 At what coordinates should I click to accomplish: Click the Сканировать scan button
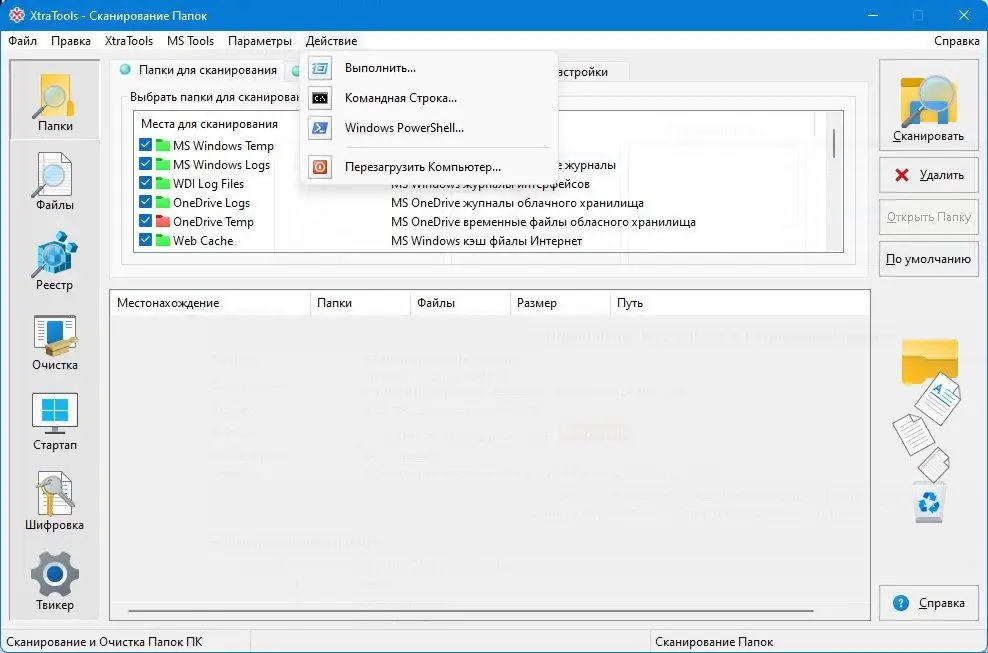pos(928,105)
